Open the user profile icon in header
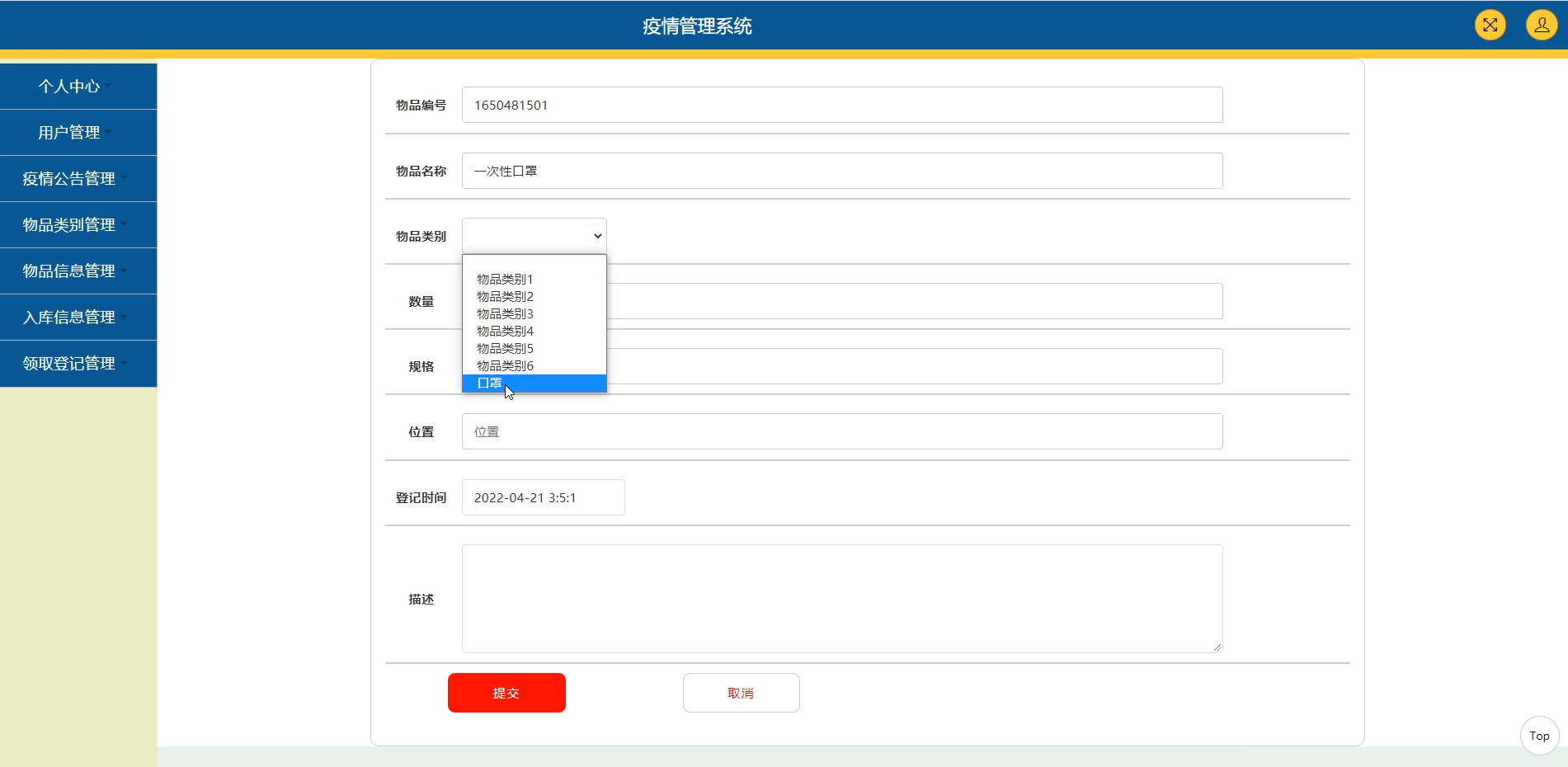 [x=1541, y=25]
